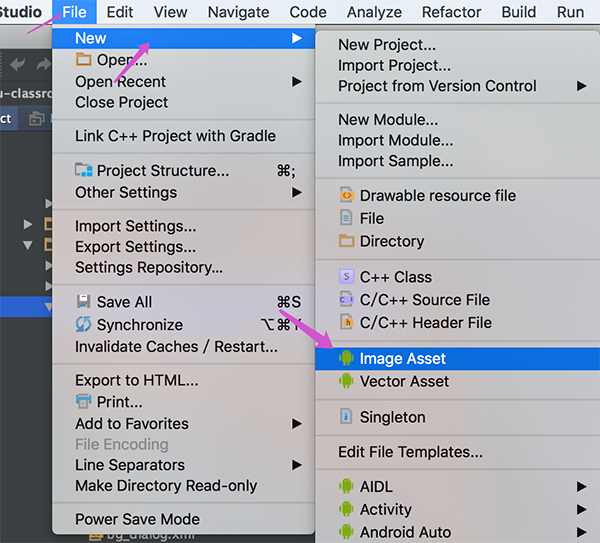Click the Print printer icon
600x543 pixels.
tap(83, 401)
